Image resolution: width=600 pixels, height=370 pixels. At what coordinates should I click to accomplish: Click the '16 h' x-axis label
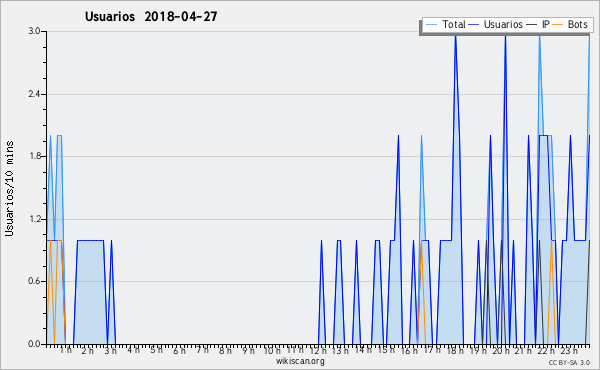[409, 350]
